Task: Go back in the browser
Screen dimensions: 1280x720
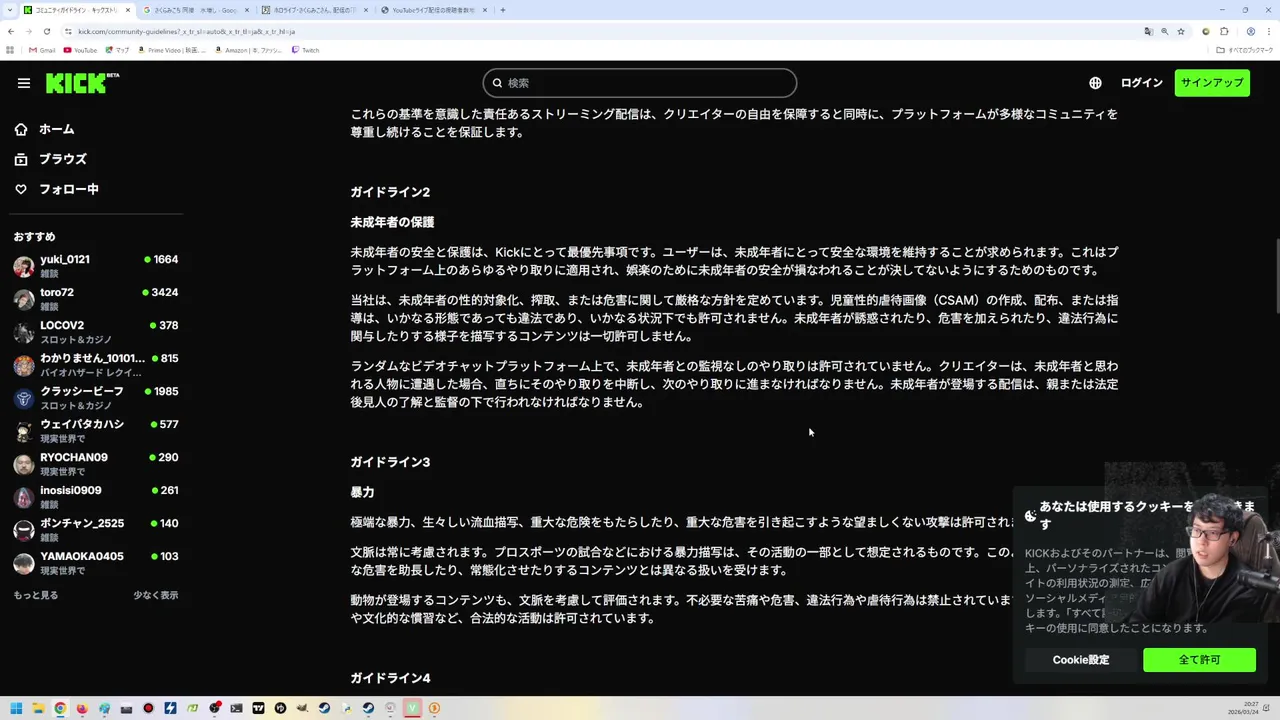Action: tap(11, 31)
